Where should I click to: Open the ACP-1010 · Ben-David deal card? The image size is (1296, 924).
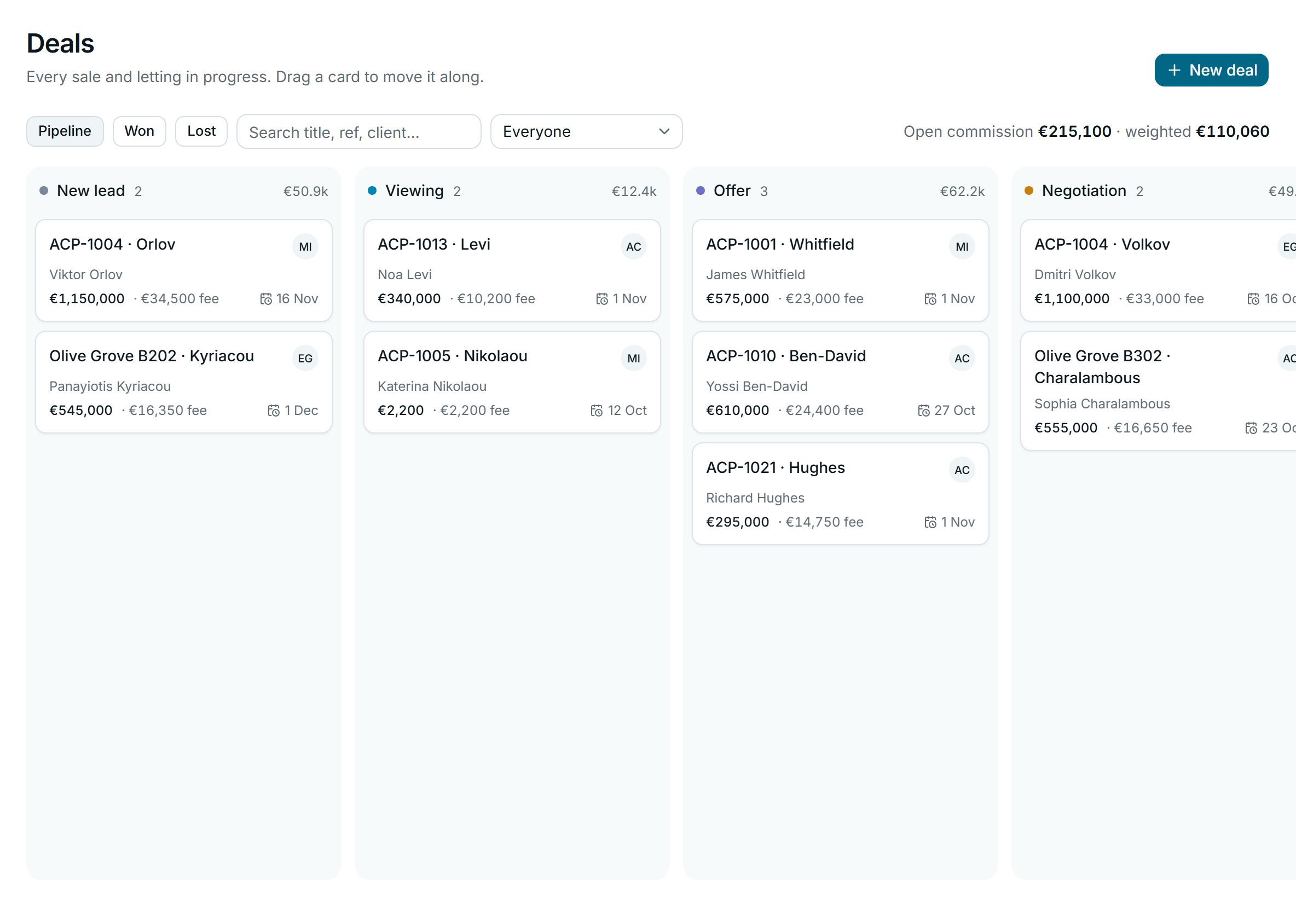(840, 382)
